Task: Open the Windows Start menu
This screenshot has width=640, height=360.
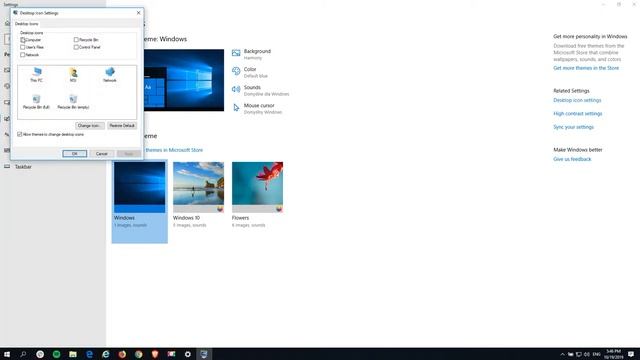Action: click(x=7, y=354)
